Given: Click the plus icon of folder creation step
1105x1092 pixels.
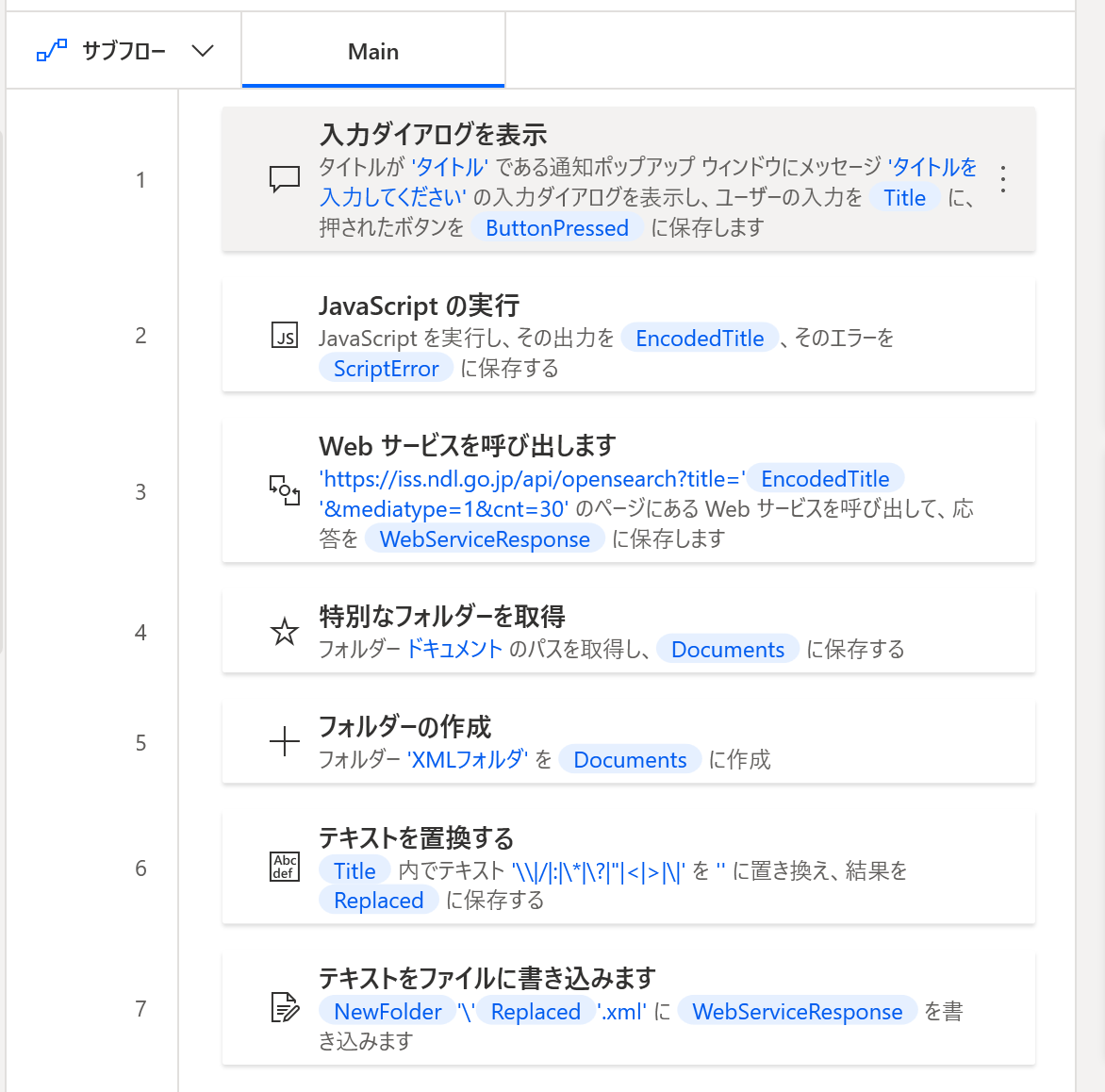Looking at the screenshot, I should (x=285, y=741).
